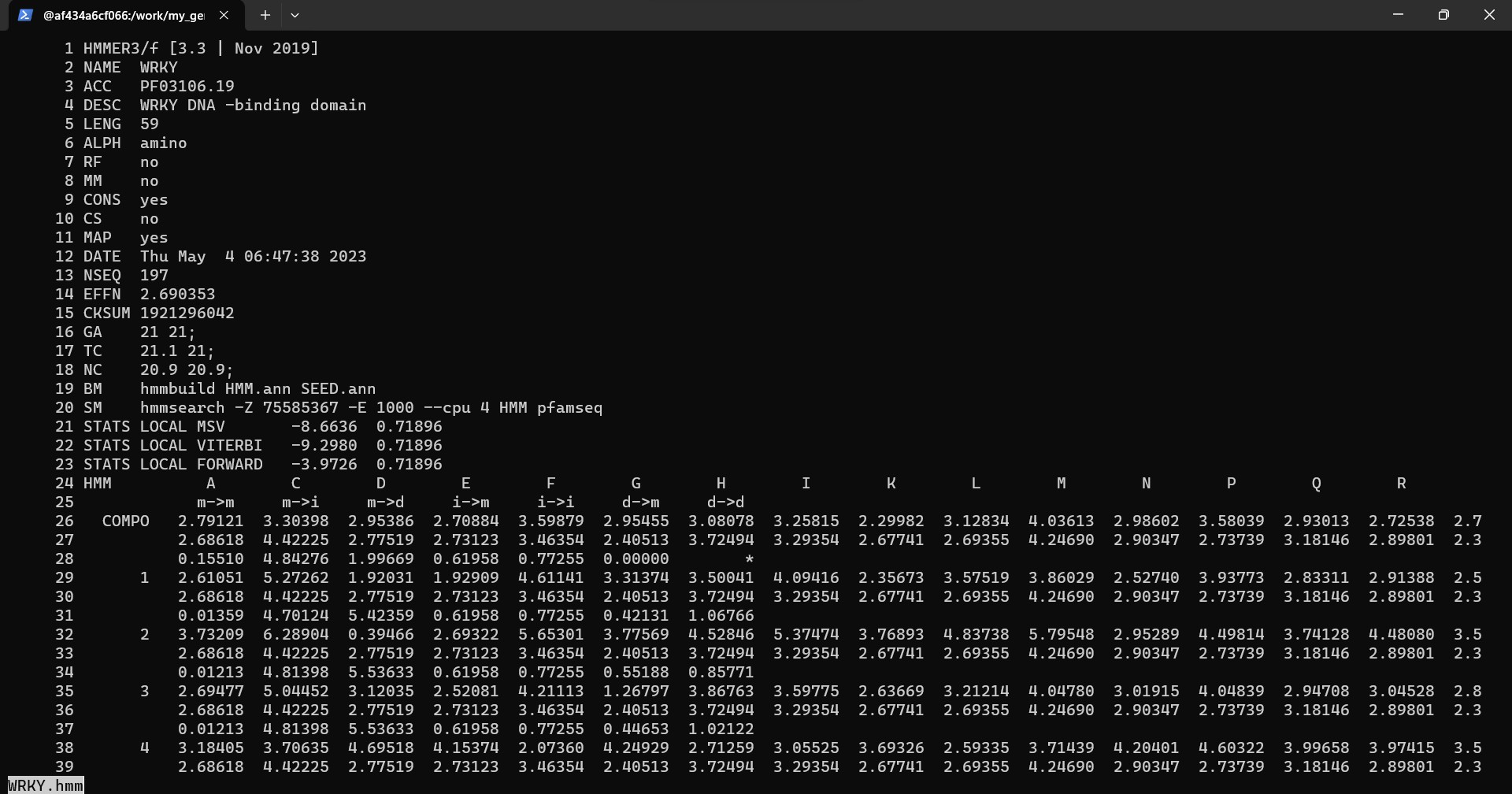Close the terminal tab
Image resolution: width=1512 pixels, height=794 pixels.
pyautogui.click(x=224, y=15)
